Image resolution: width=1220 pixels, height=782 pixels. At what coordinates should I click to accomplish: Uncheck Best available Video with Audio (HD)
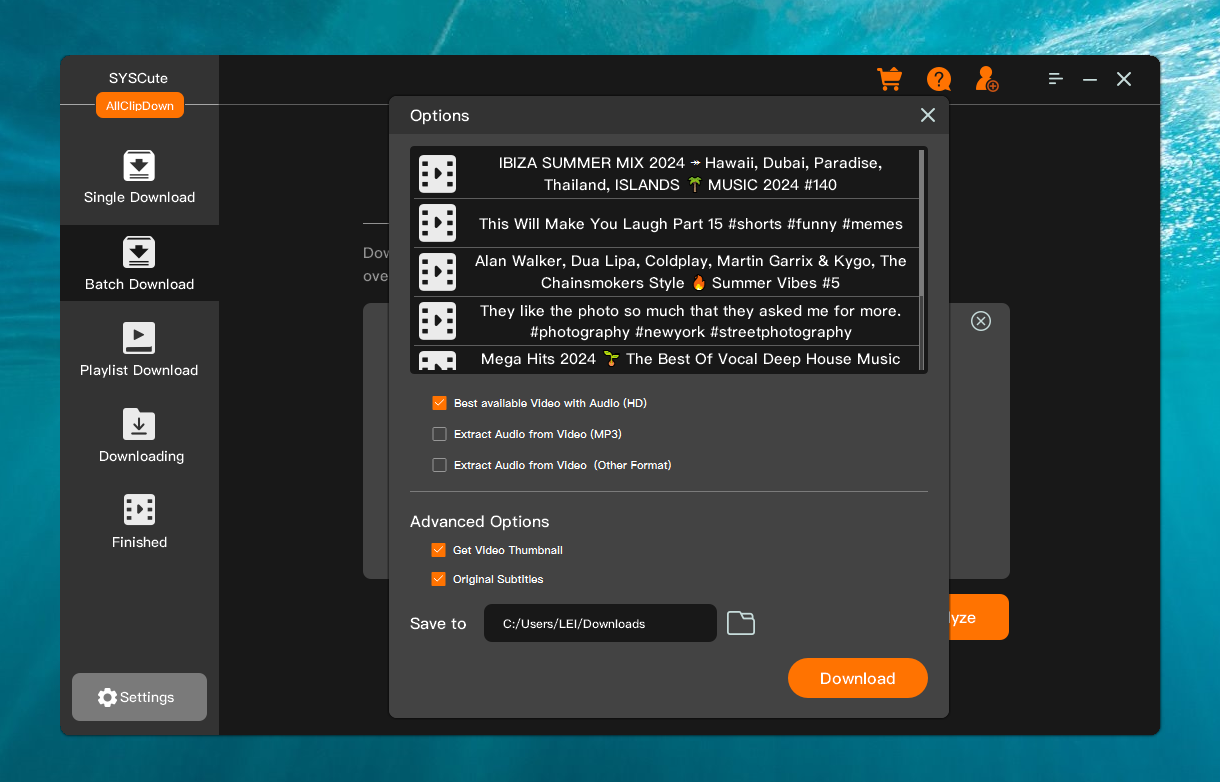click(x=439, y=403)
